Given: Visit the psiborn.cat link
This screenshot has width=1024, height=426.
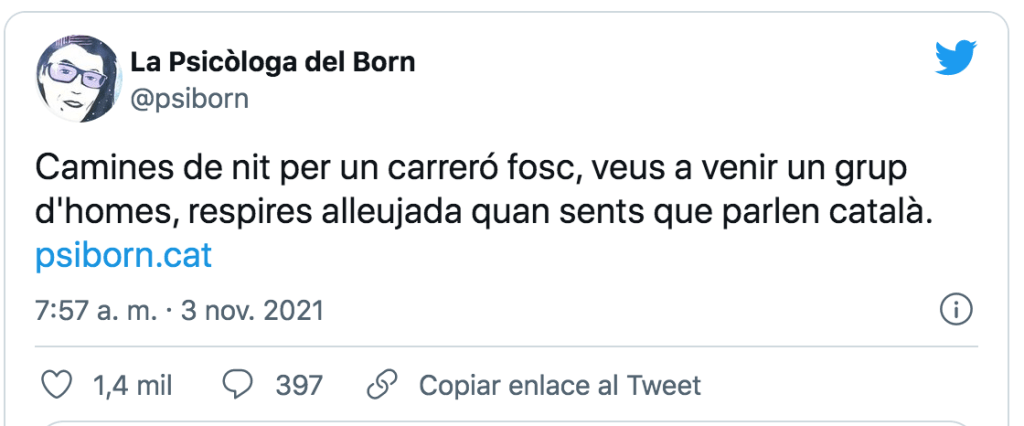Looking at the screenshot, I should (124, 256).
